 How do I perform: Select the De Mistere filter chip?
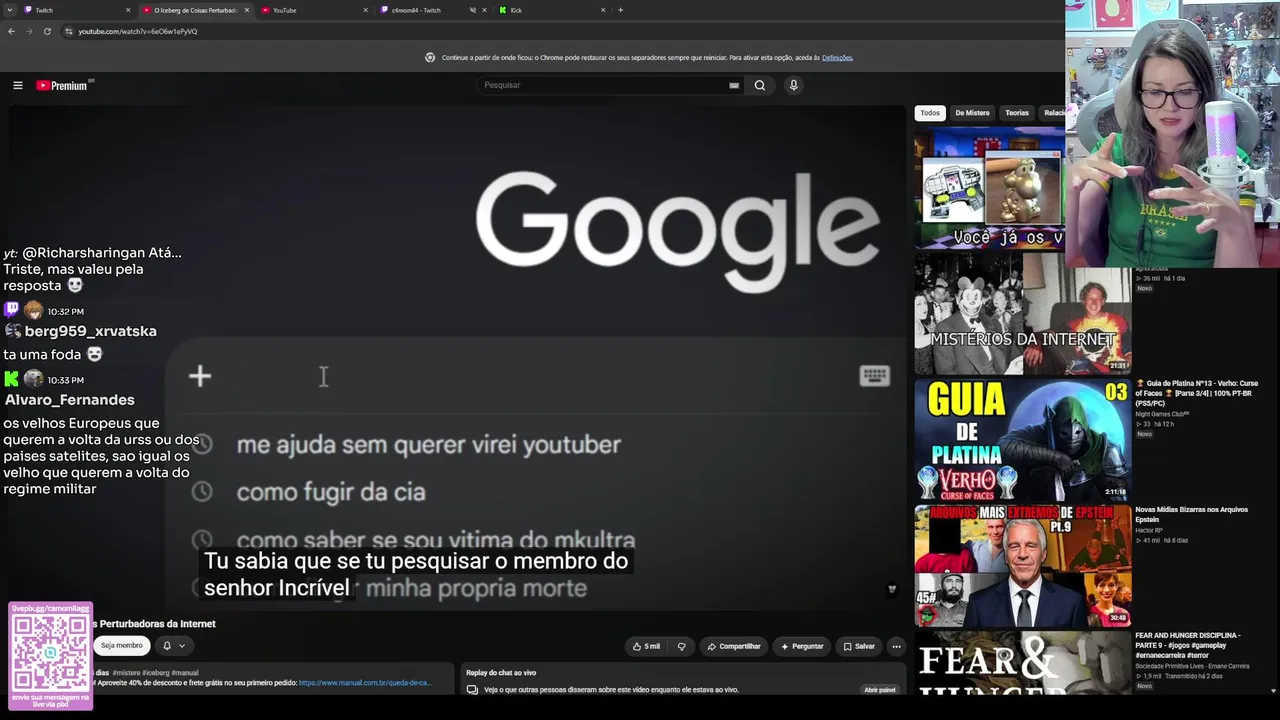(972, 113)
